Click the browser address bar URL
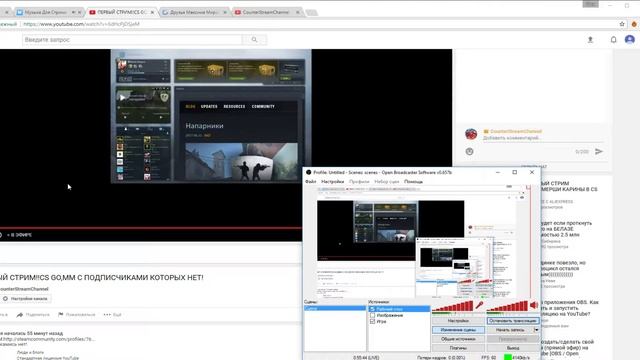 tap(82, 24)
